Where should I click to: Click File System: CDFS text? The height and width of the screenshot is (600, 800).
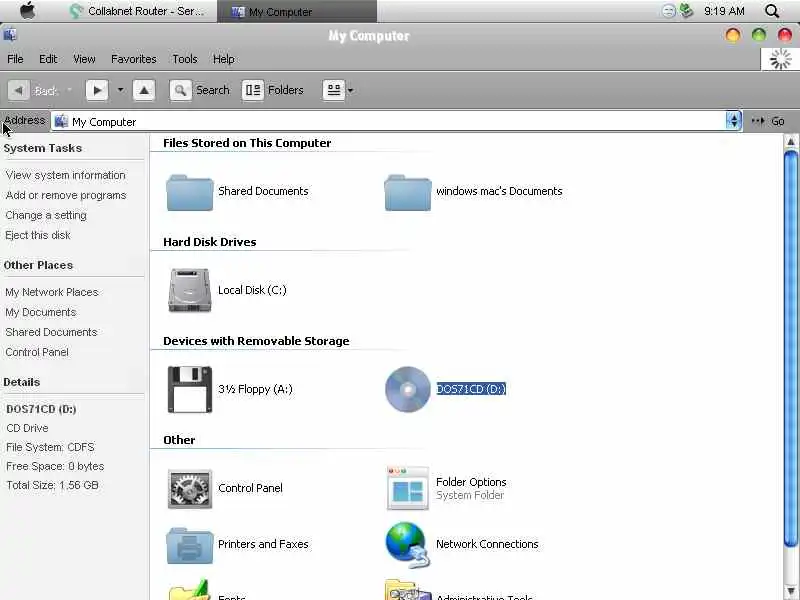click(50, 447)
